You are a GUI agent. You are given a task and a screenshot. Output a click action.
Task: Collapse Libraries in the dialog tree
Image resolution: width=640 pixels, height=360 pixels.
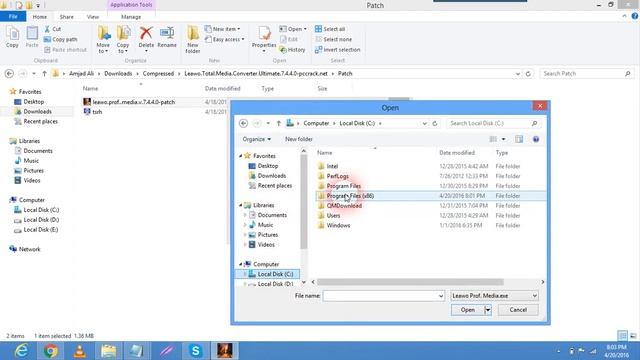pyautogui.click(x=241, y=205)
